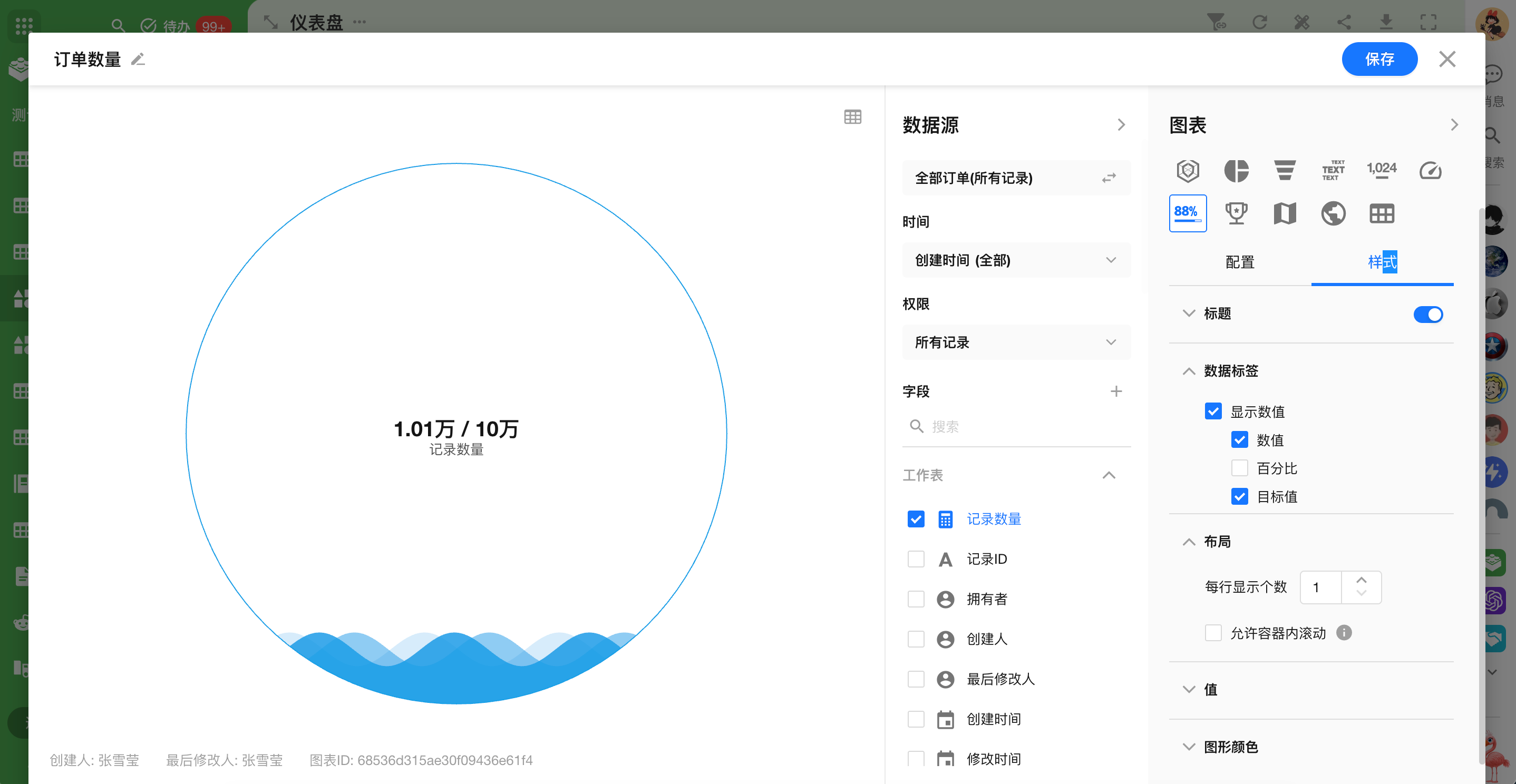Screen dimensions: 1516x784
Task: Click the dashboard share icon
Action: 1344,22
